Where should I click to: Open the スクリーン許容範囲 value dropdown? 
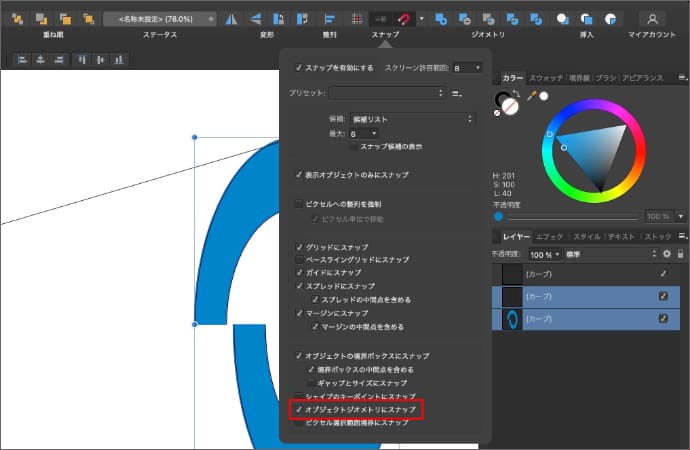pyautogui.click(x=465, y=68)
